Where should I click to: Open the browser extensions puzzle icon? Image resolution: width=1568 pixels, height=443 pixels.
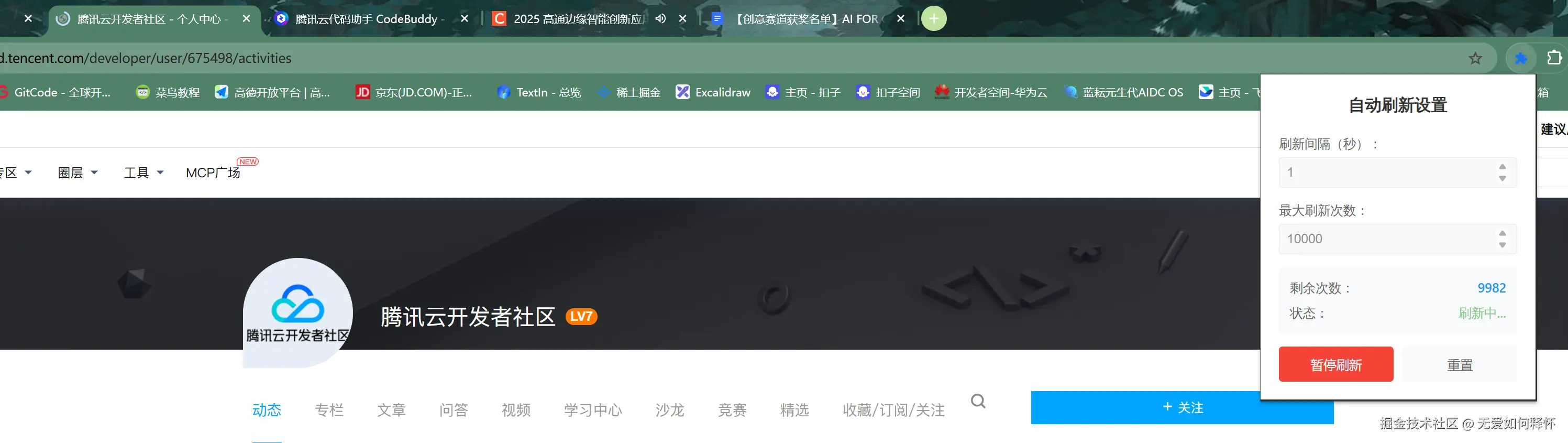(x=1554, y=57)
